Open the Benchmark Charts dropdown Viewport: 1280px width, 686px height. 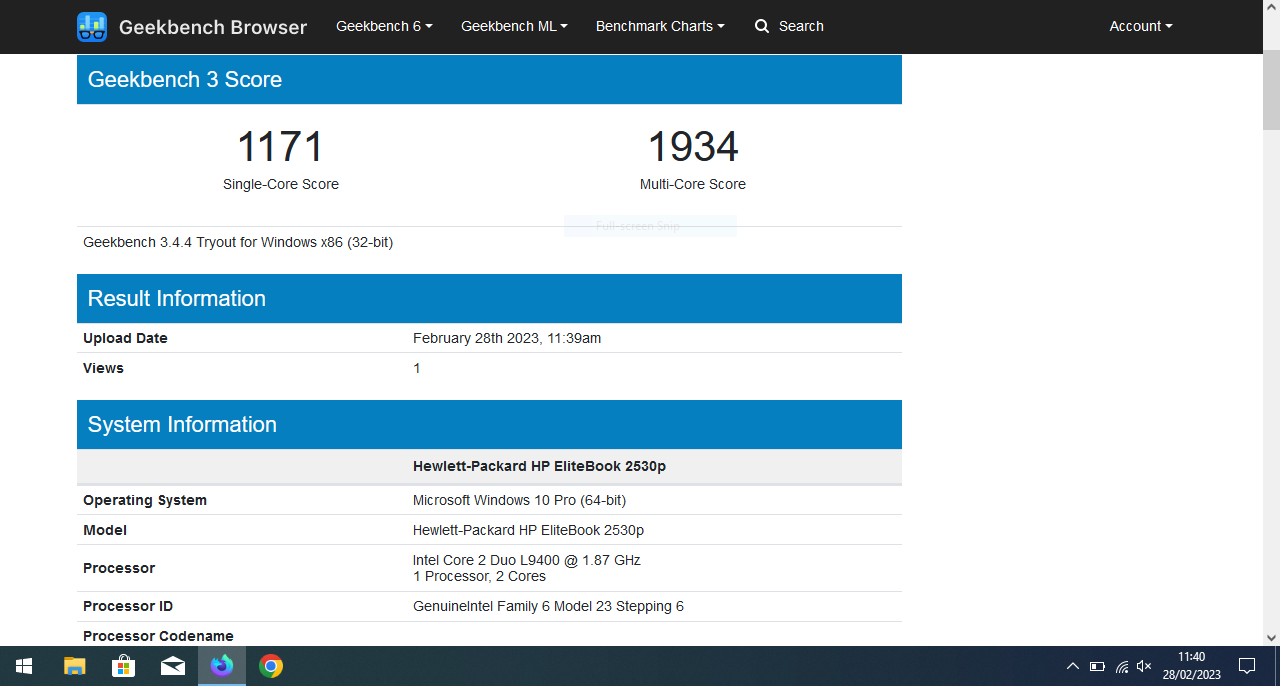pyautogui.click(x=660, y=26)
